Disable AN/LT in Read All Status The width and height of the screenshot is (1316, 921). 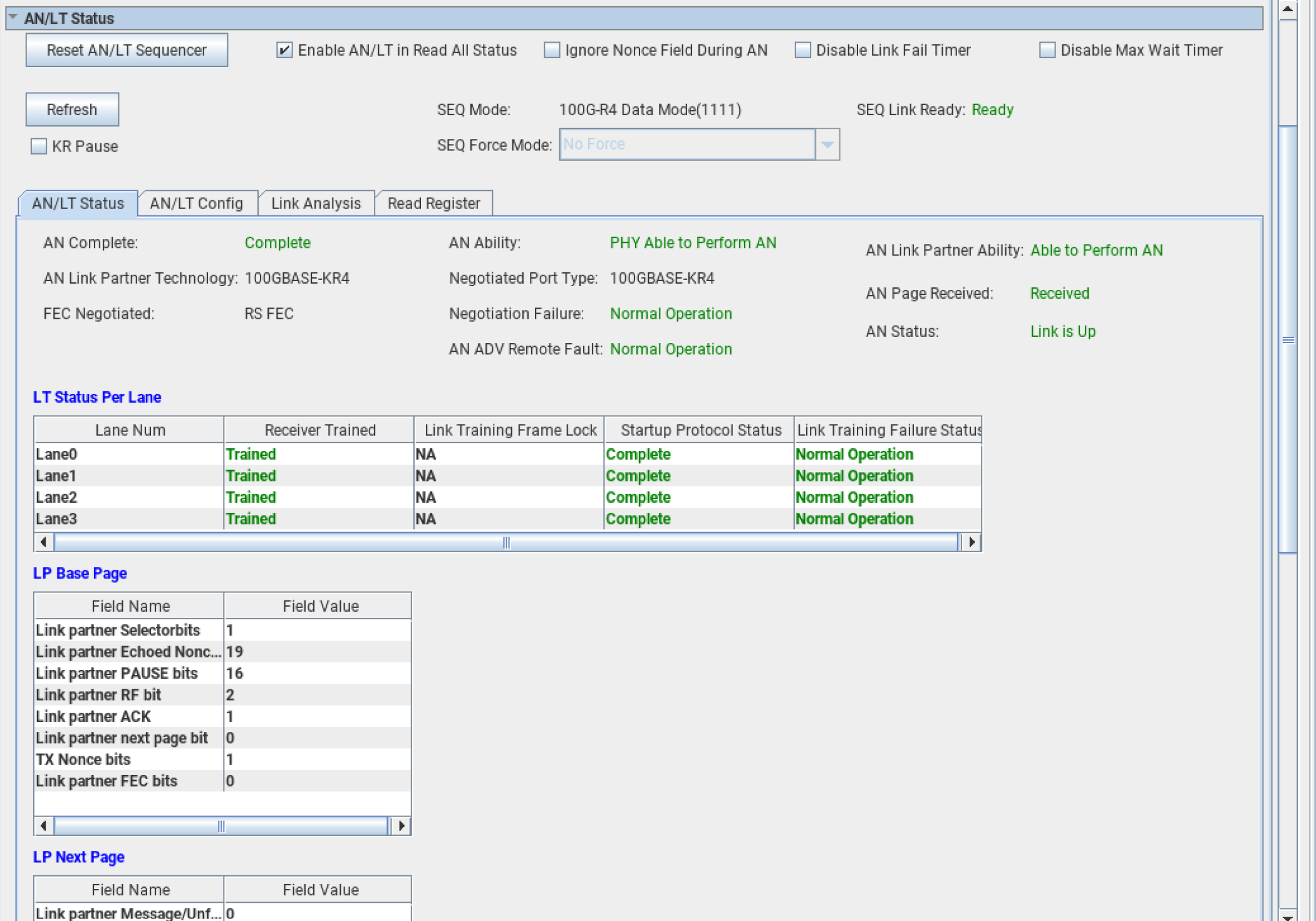point(284,50)
